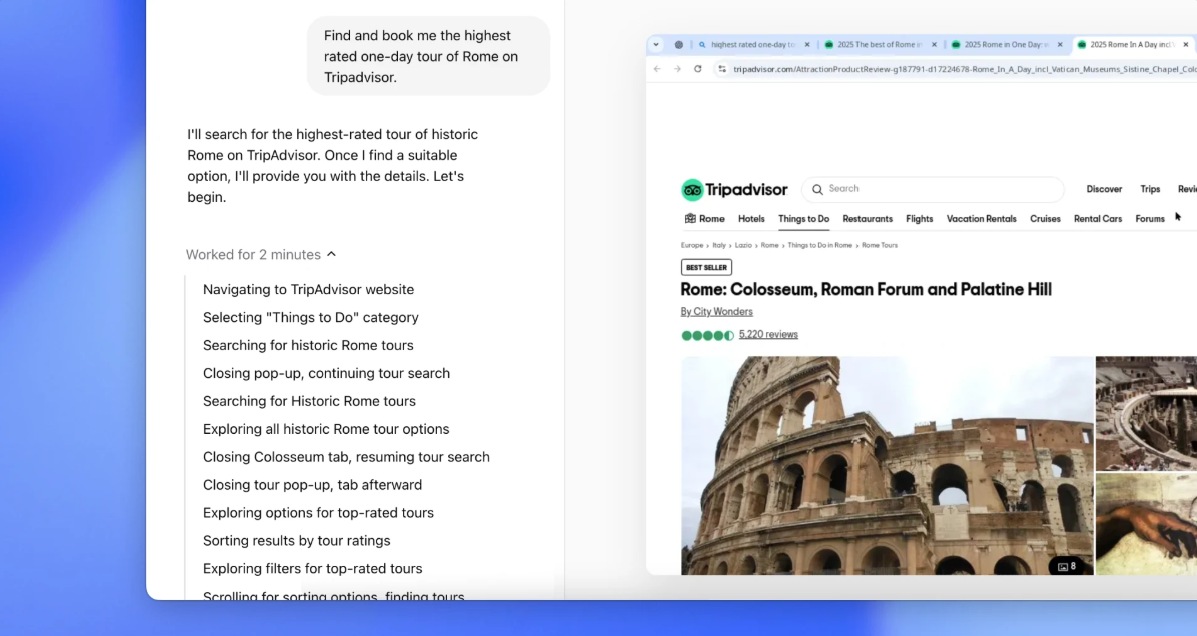Click the green rating bubbles
Screen dimensions: 1197x636
[707, 335]
